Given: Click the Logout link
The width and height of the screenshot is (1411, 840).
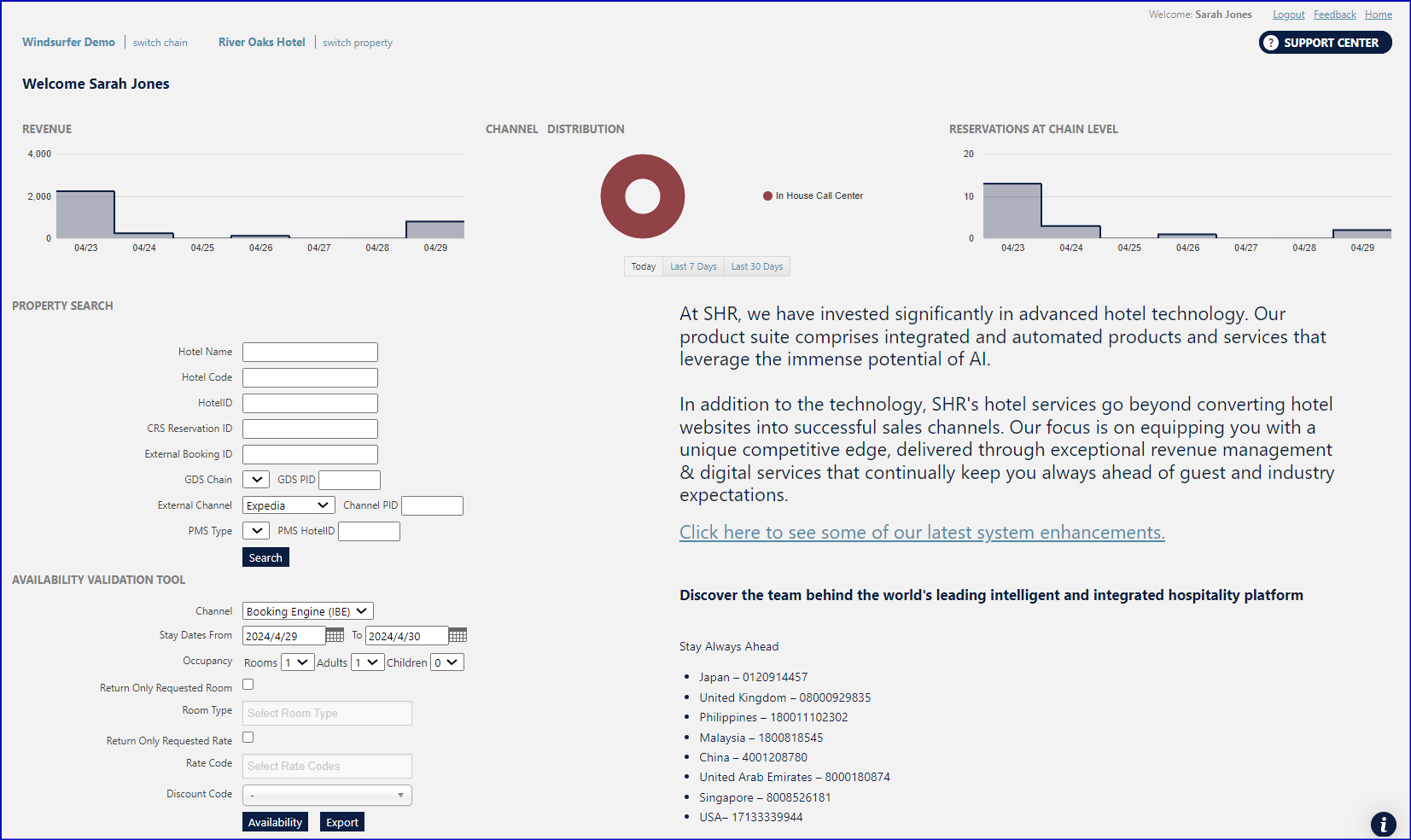Looking at the screenshot, I should click(x=1289, y=15).
